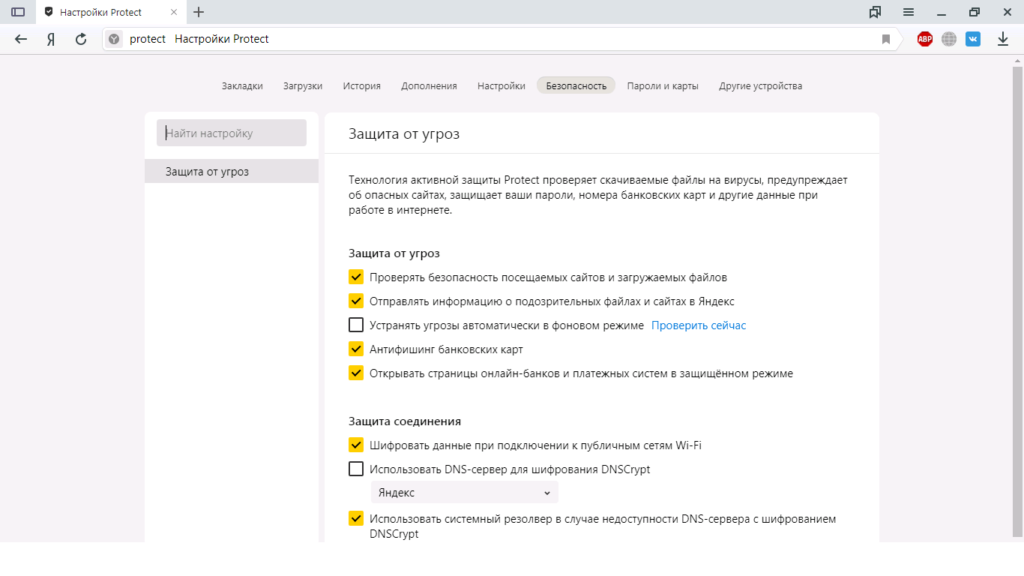Click the address bar text Настройки Protect
The height and width of the screenshot is (576, 1024).
point(221,39)
